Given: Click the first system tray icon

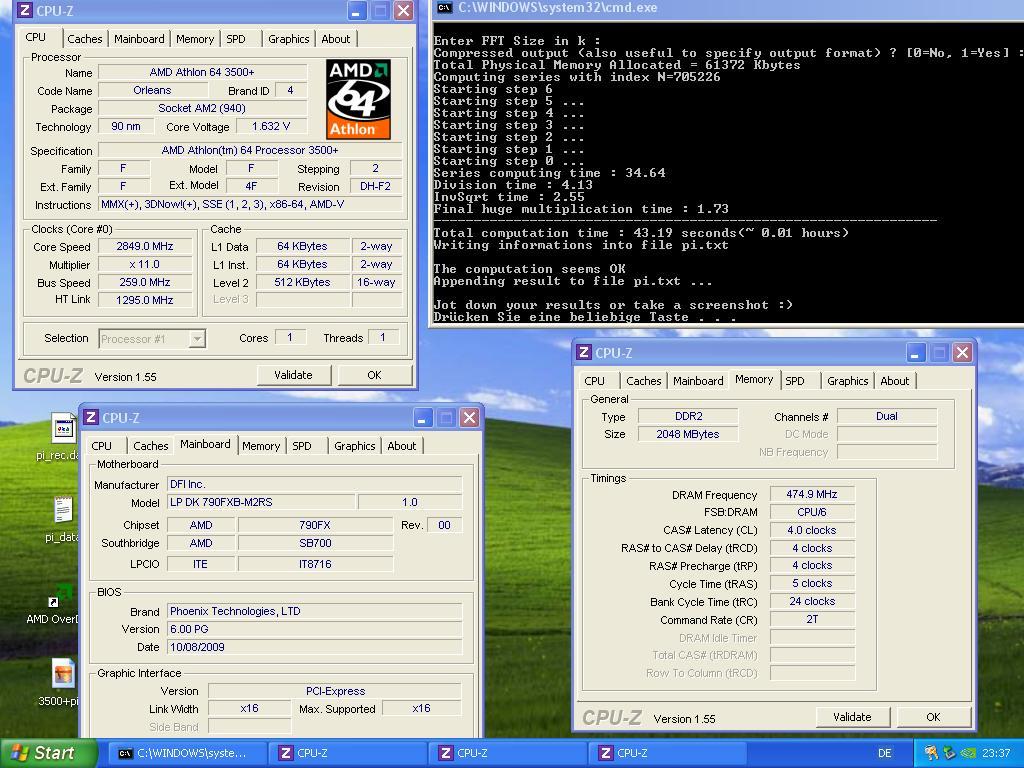Looking at the screenshot, I should point(931,753).
